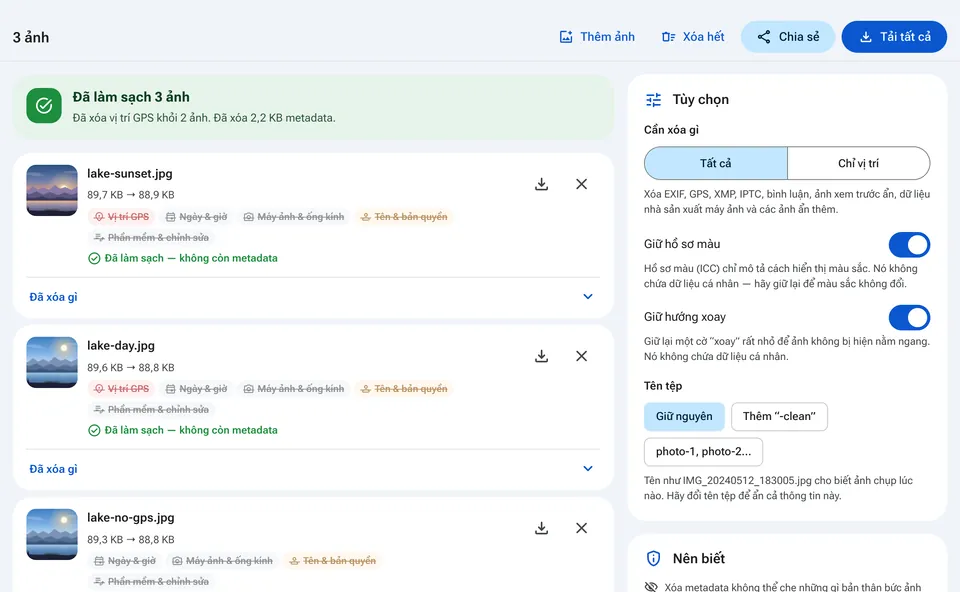Click the 89,3 KB → 88,8 KB size text
960x592 pixels.
130,539
